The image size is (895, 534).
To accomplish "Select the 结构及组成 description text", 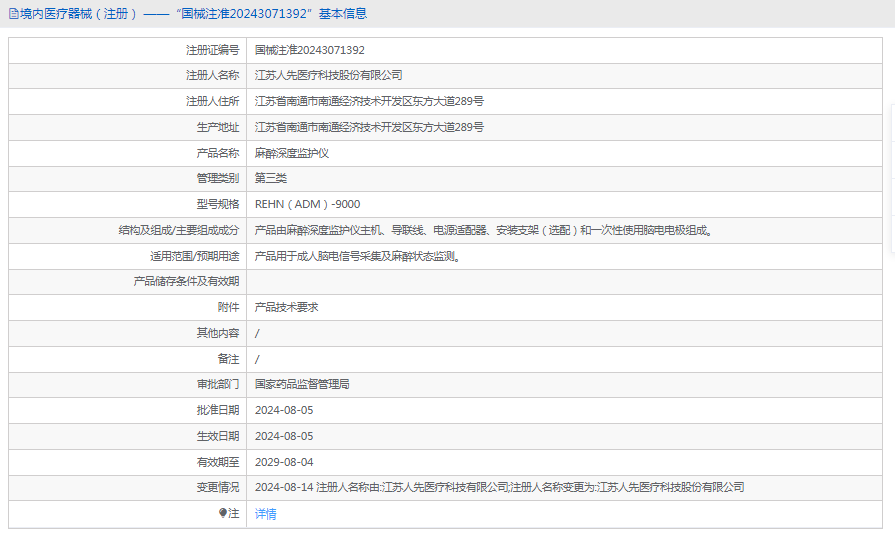I will (x=483, y=230).
